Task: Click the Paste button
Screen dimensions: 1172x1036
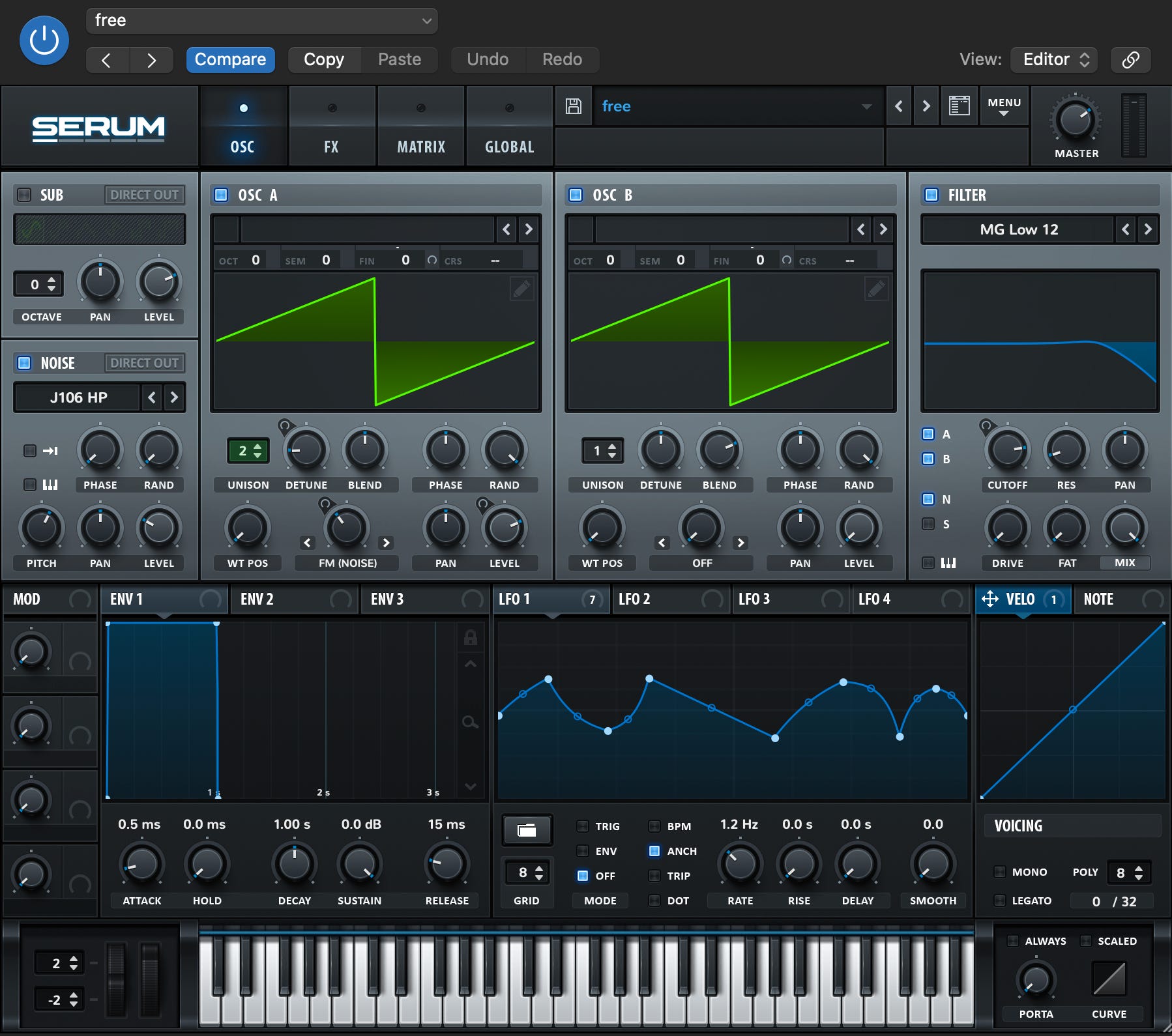Action: pos(400,60)
